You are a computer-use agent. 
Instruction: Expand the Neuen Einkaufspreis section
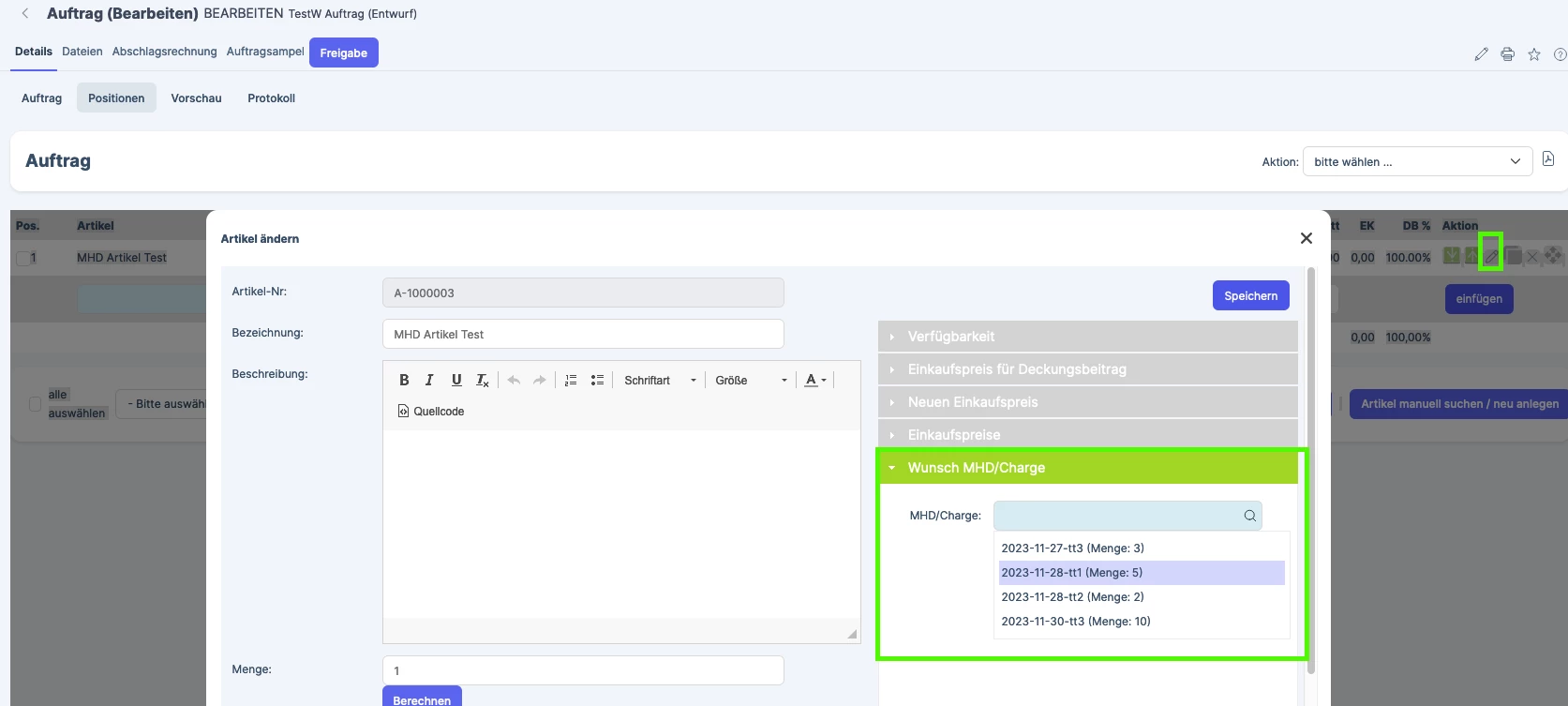click(x=1088, y=402)
